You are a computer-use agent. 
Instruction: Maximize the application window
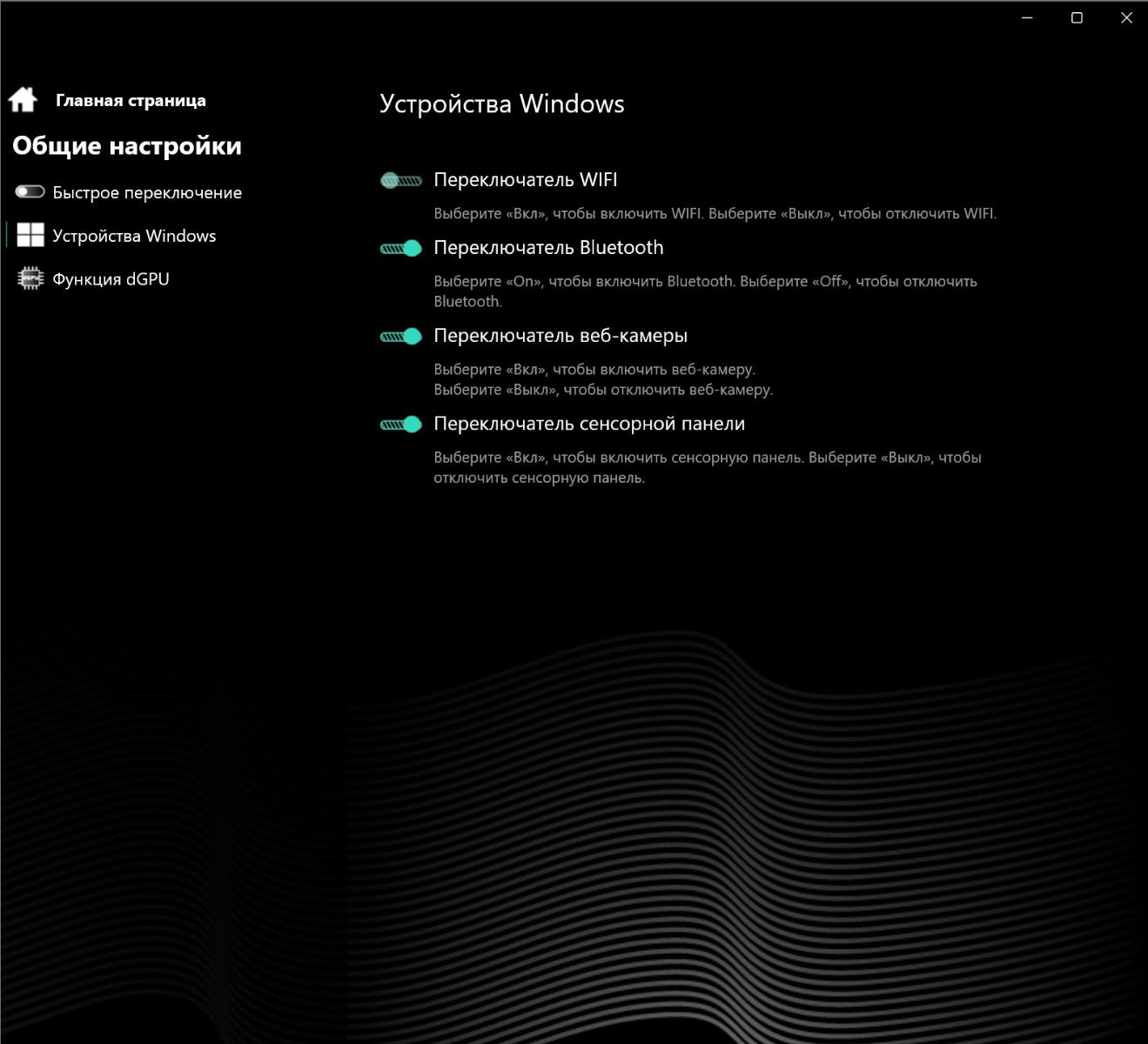[x=1077, y=17]
